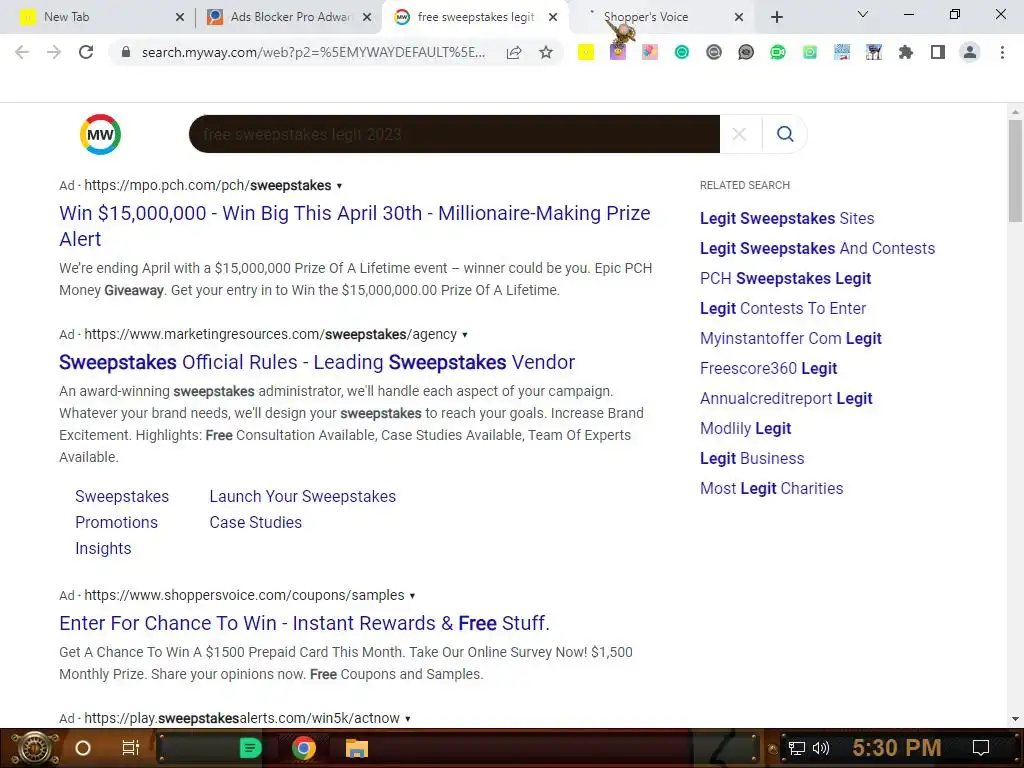Reload the current page
Viewport: 1024px width, 768px height.
tap(86, 52)
